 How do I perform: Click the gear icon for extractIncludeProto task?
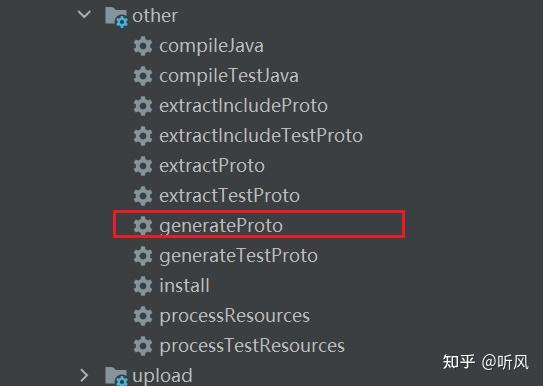(x=143, y=106)
